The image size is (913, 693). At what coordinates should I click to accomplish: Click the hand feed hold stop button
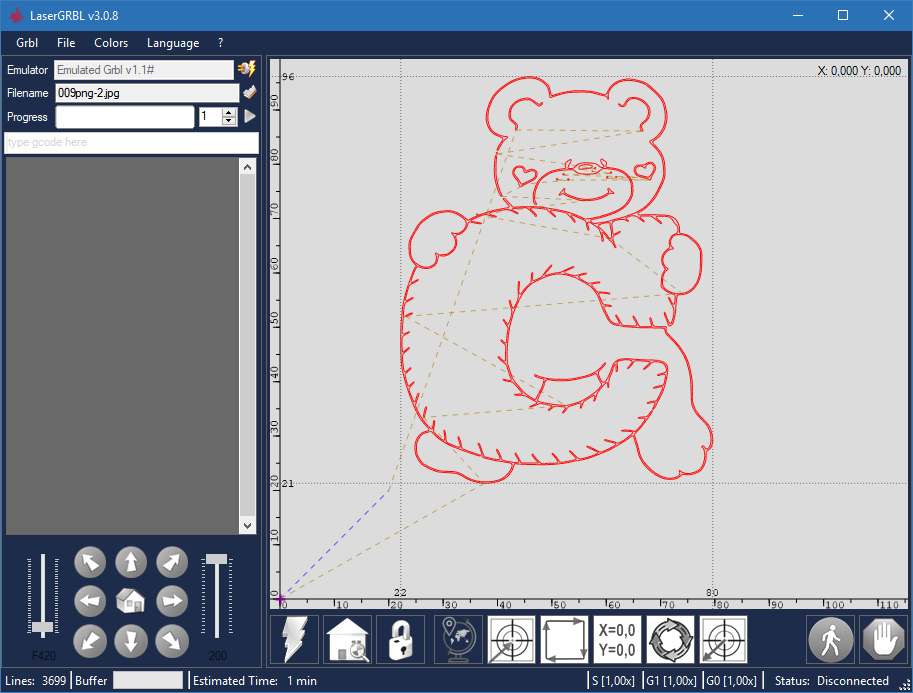[x=883, y=639]
